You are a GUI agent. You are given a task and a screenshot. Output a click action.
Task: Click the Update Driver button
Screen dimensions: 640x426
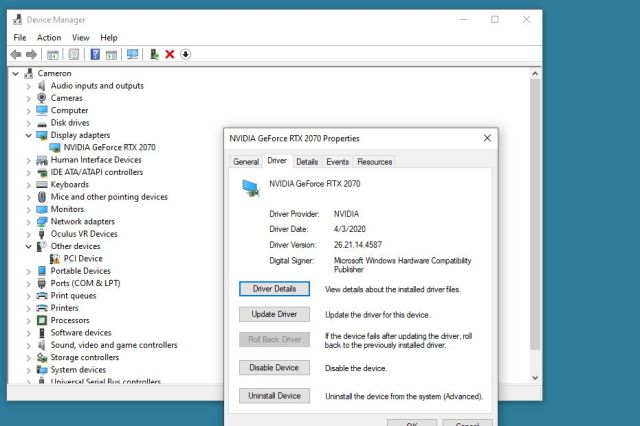pyautogui.click(x=274, y=314)
